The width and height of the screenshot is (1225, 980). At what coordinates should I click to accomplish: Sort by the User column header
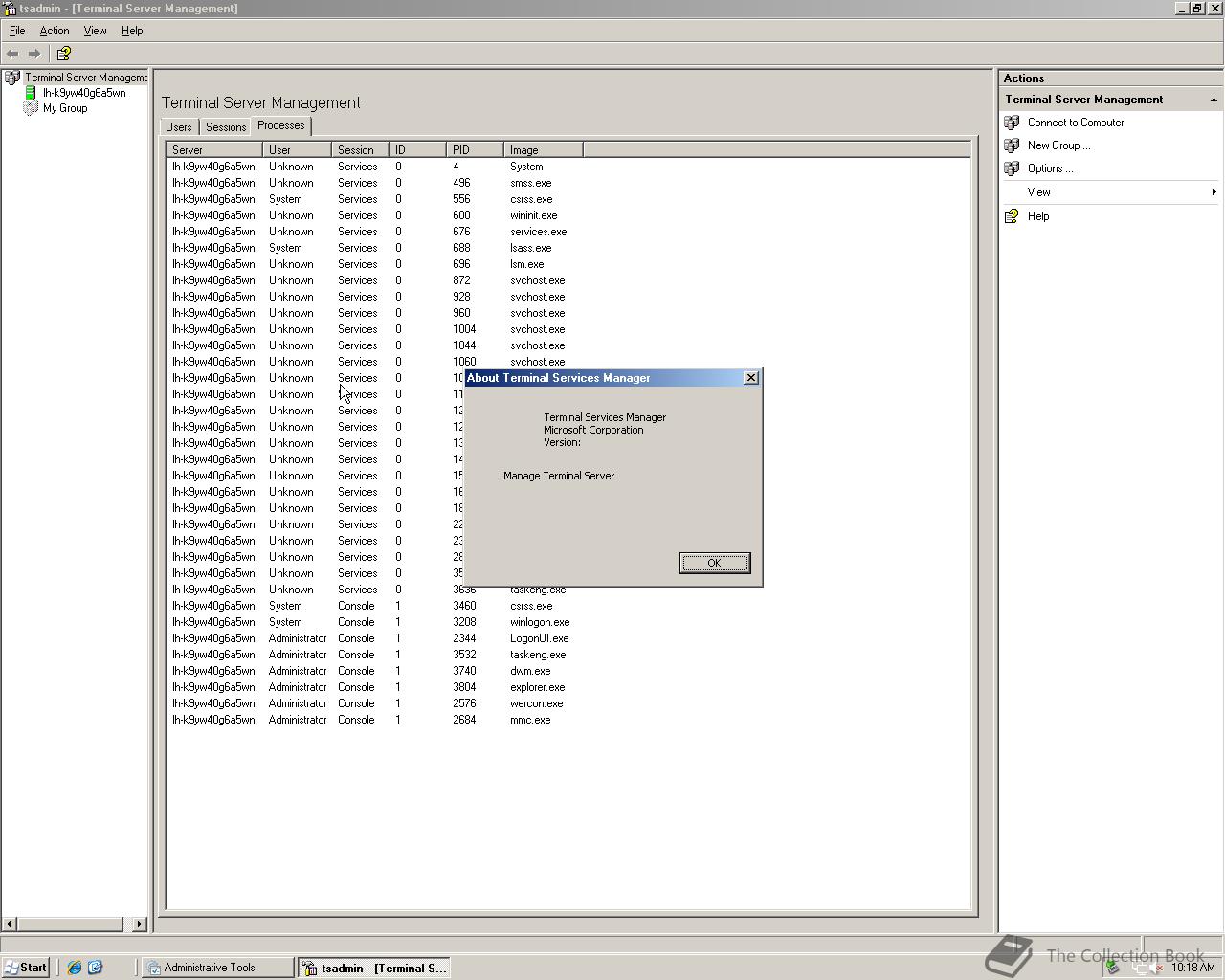297,150
